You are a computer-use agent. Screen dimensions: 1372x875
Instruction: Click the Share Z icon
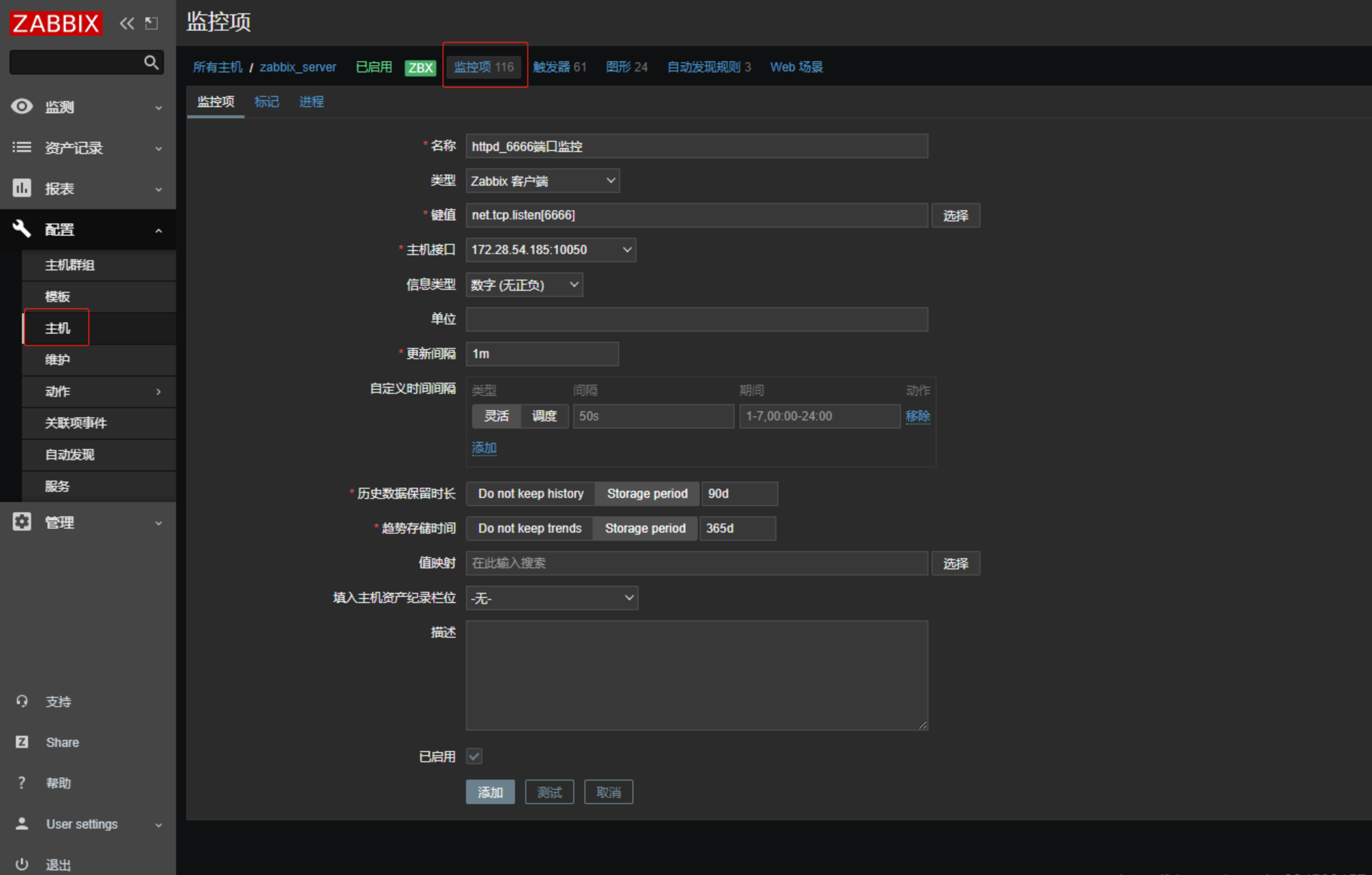click(21, 742)
